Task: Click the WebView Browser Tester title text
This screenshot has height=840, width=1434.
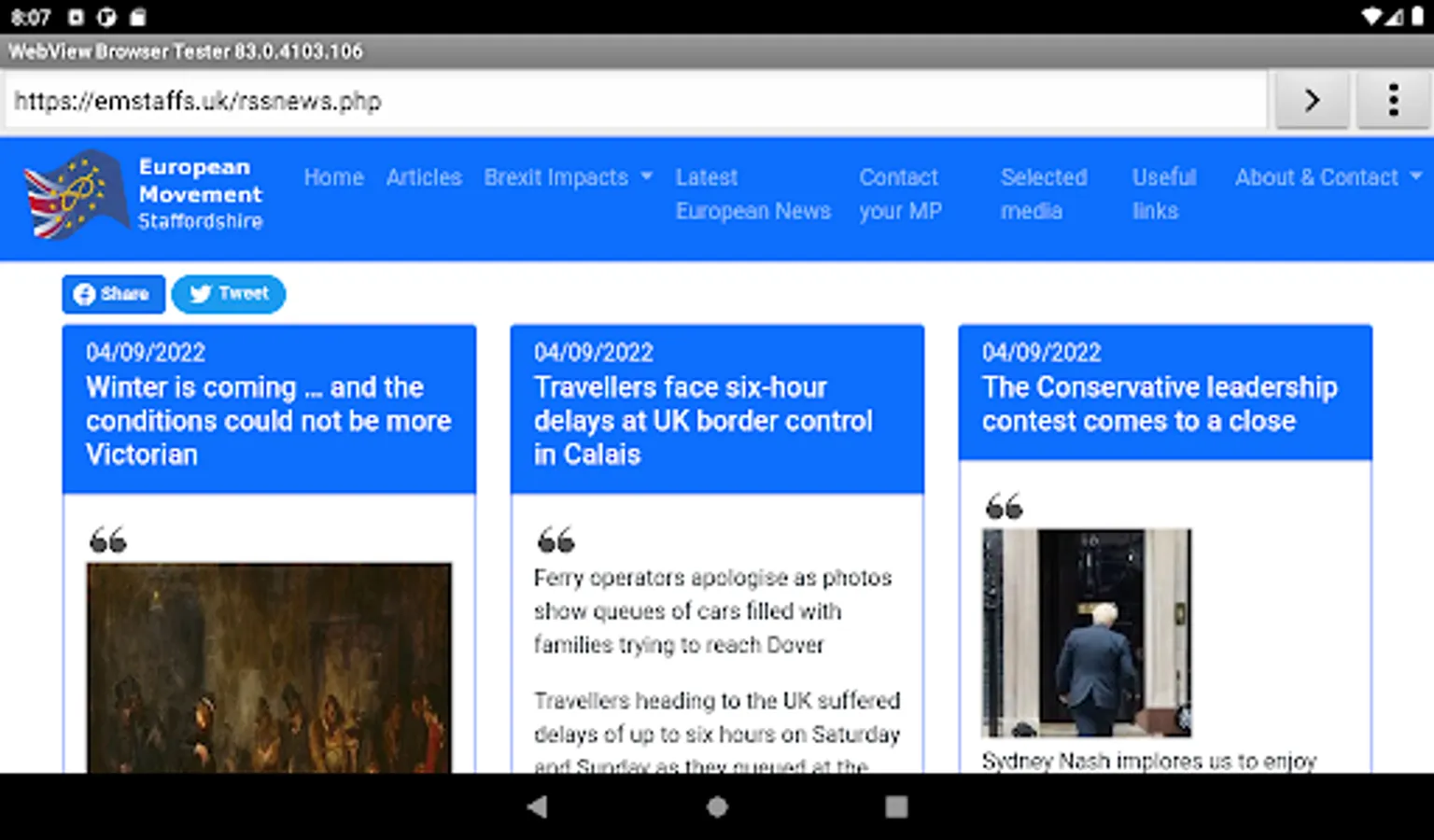Action: pos(186,51)
